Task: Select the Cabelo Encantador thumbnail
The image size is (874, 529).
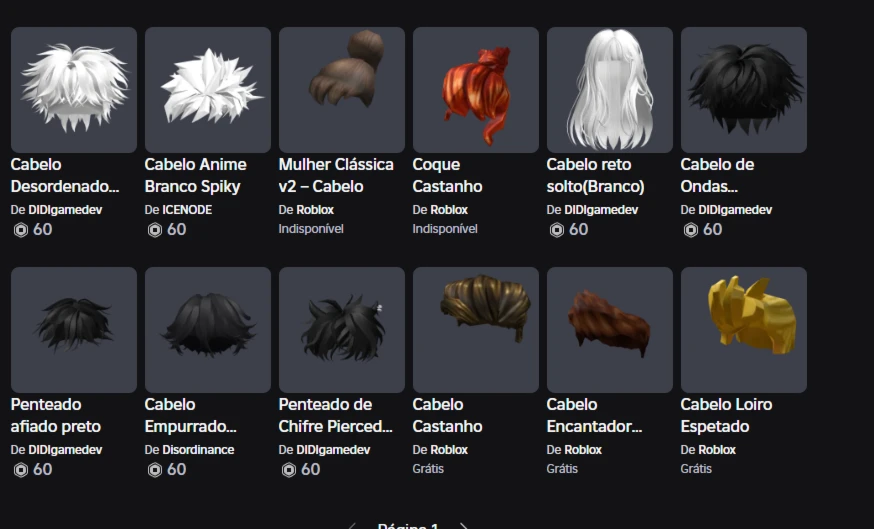Action: coord(610,329)
